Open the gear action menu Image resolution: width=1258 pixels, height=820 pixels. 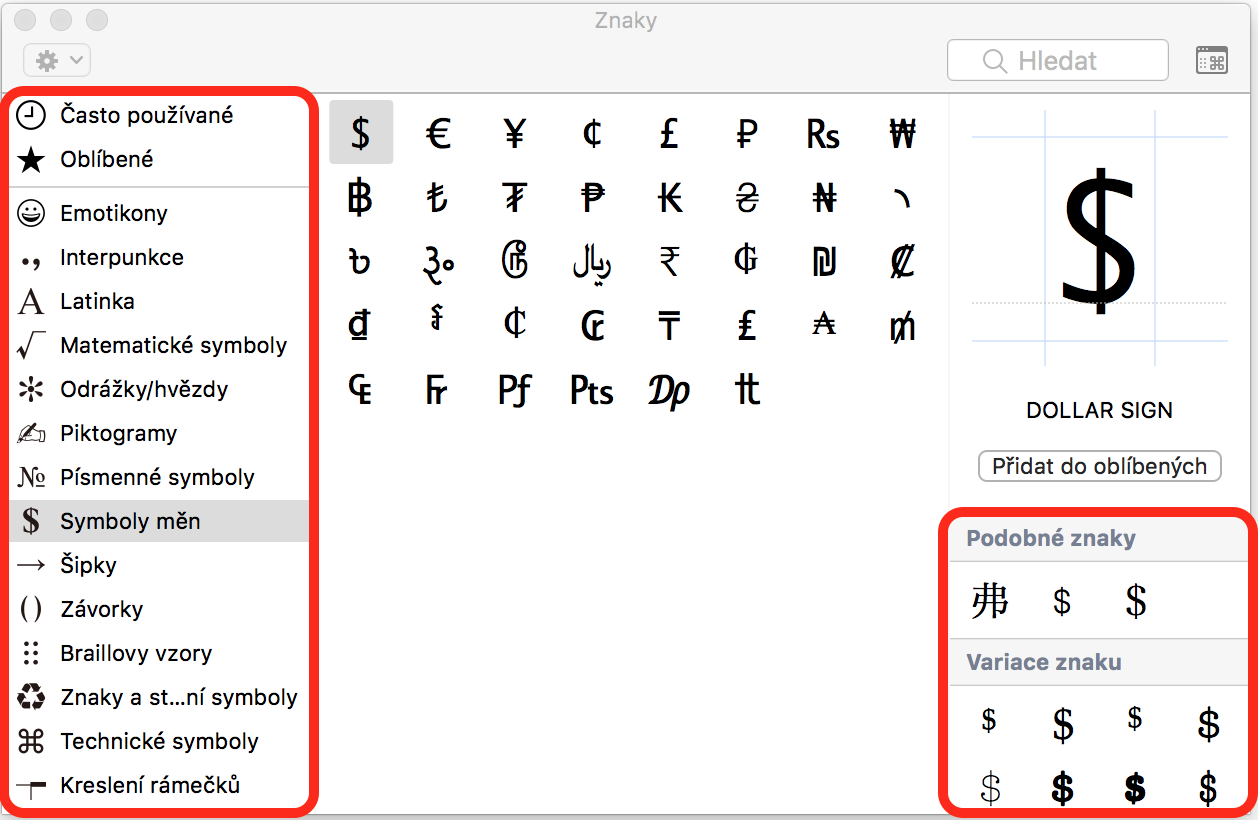56,60
